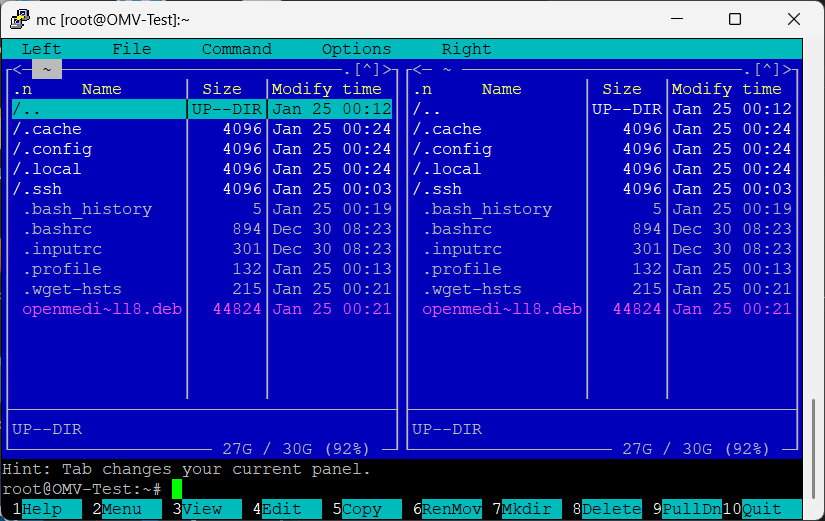Click the left panel path tilde label
825x521 pixels.
click(47, 69)
